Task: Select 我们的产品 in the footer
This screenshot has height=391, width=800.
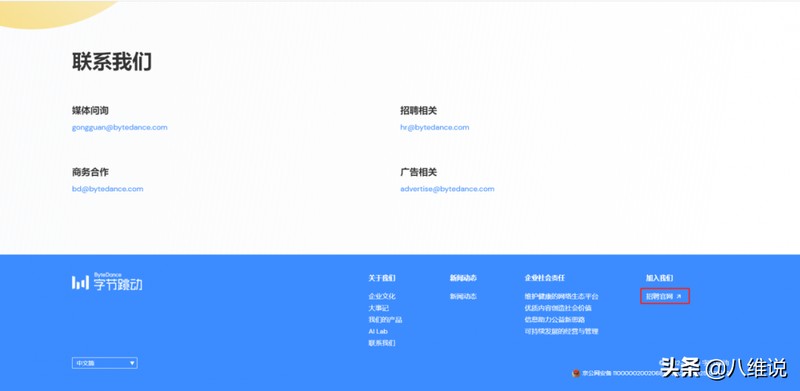Action: coord(385,320)
